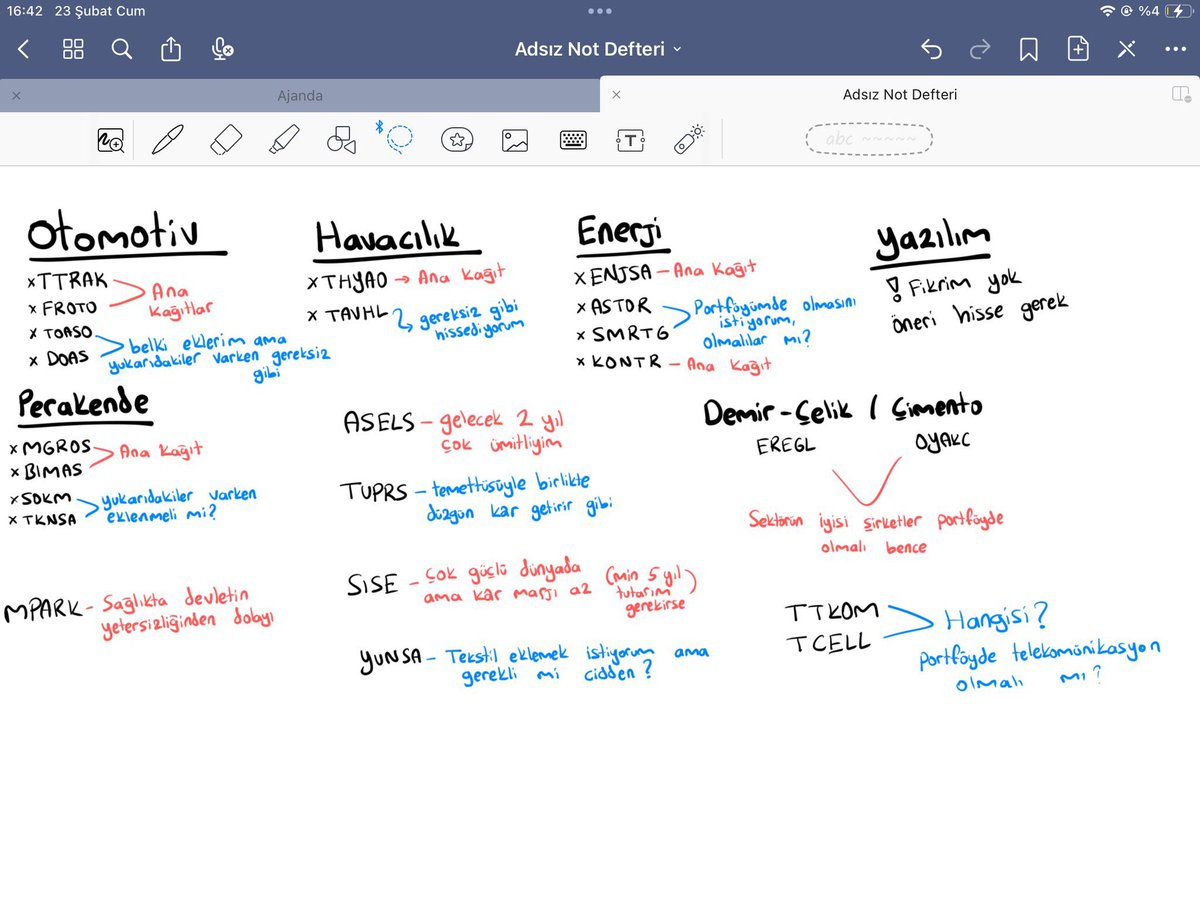Bookmark the current page

(1029, 49)
